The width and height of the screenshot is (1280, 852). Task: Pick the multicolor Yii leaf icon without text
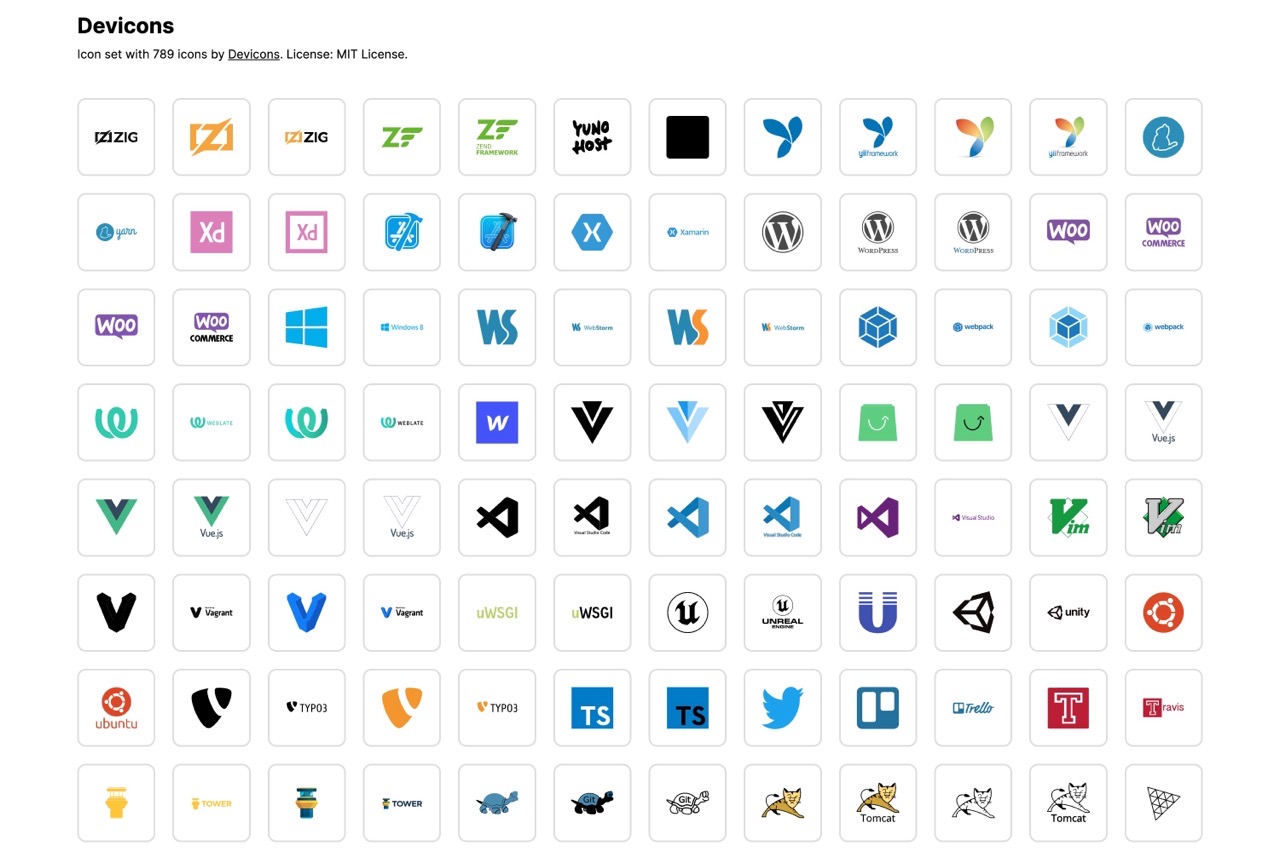973,137
